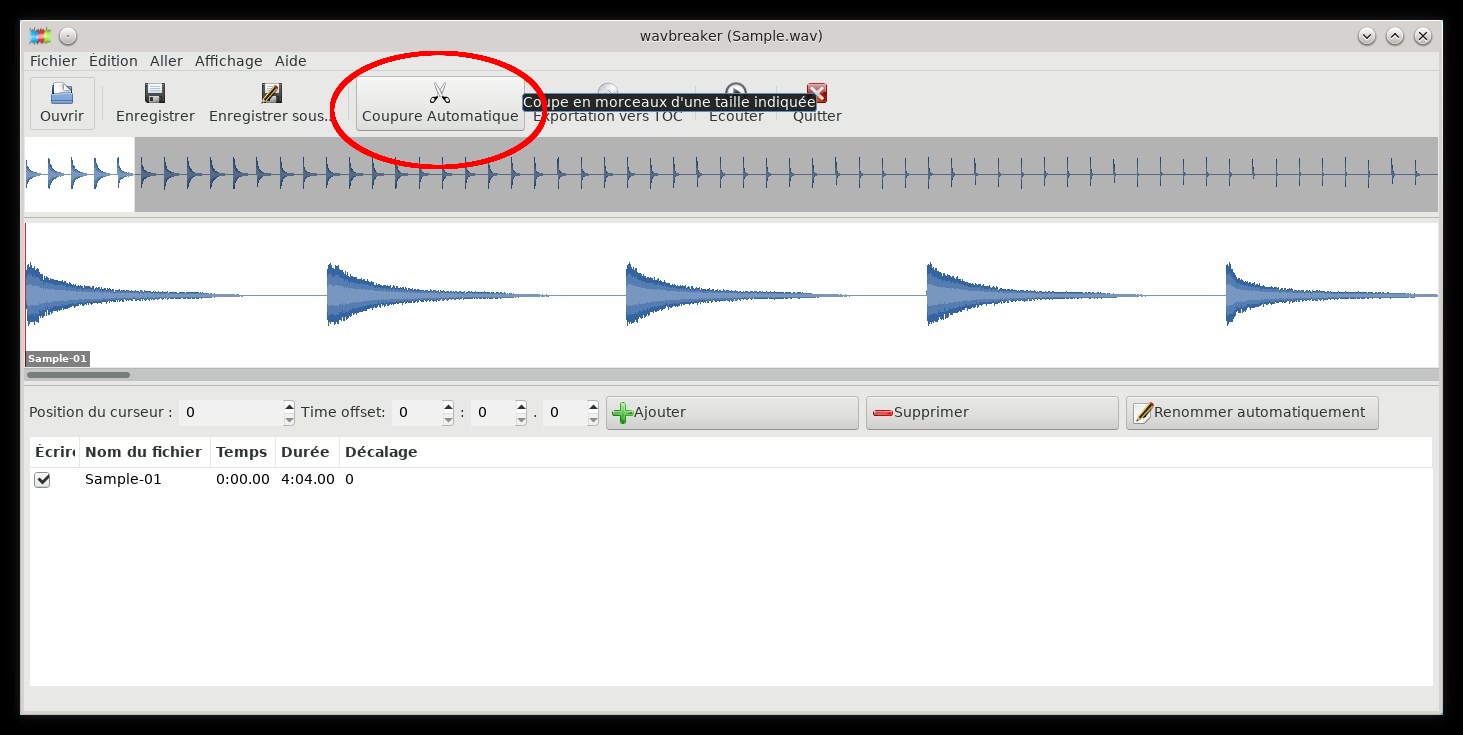This screenshot has height=735, width=1463.
Task: Uncheck the Écrire checkbox for Sample-01
Action: pos(42,480)
